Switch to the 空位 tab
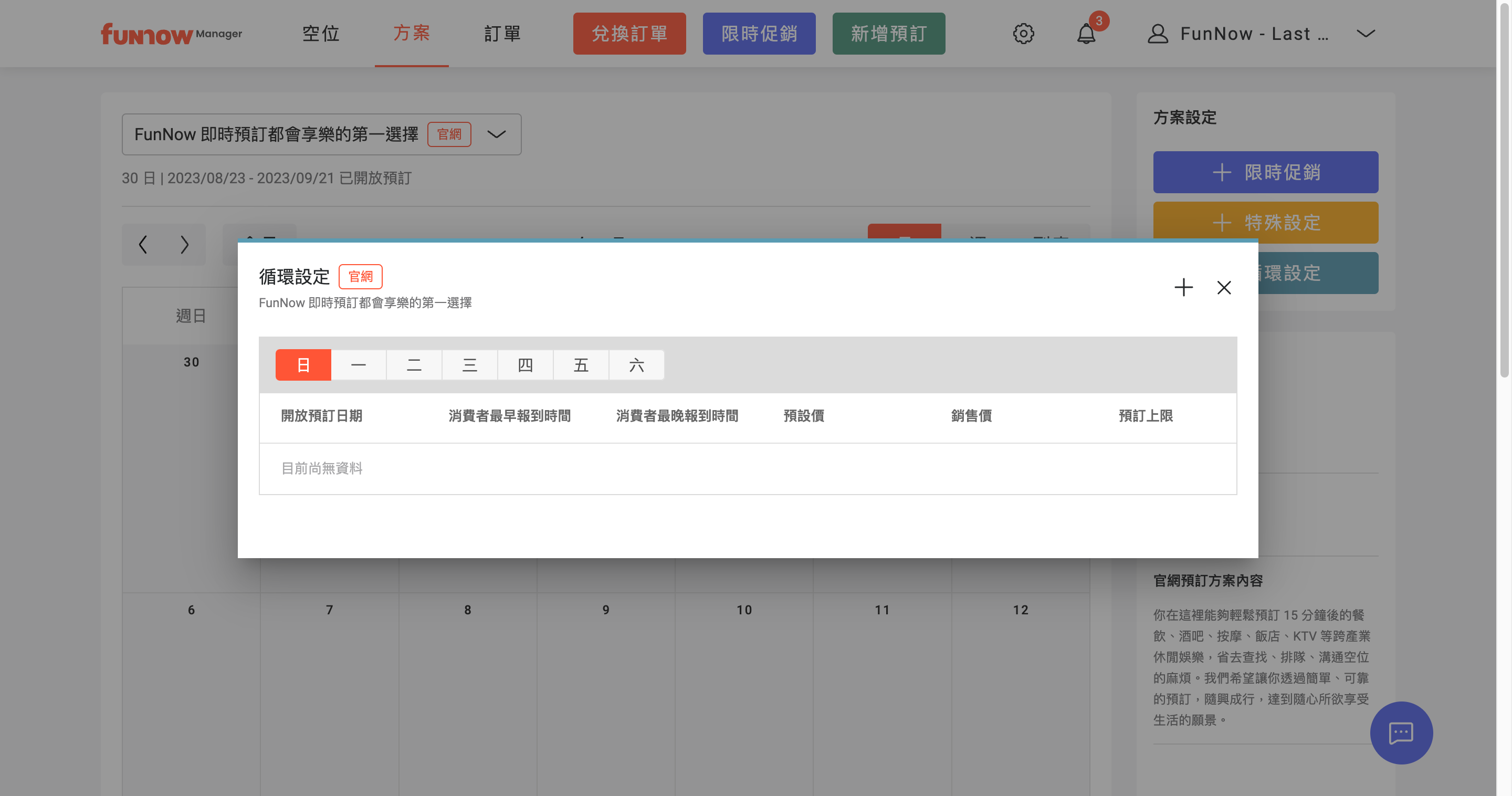Screen dimensions: 1512x796 [320, 34]
